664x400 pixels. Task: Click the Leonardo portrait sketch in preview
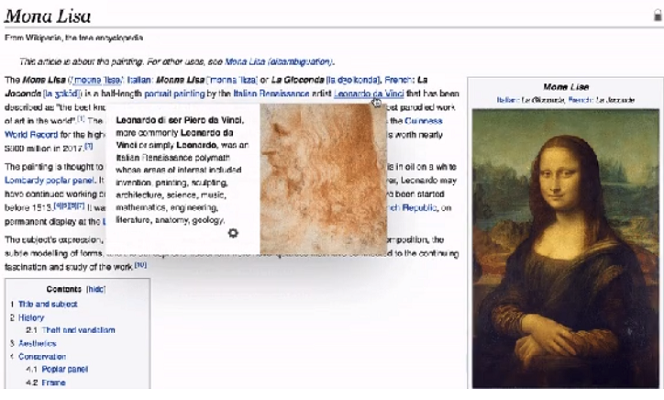323,179
